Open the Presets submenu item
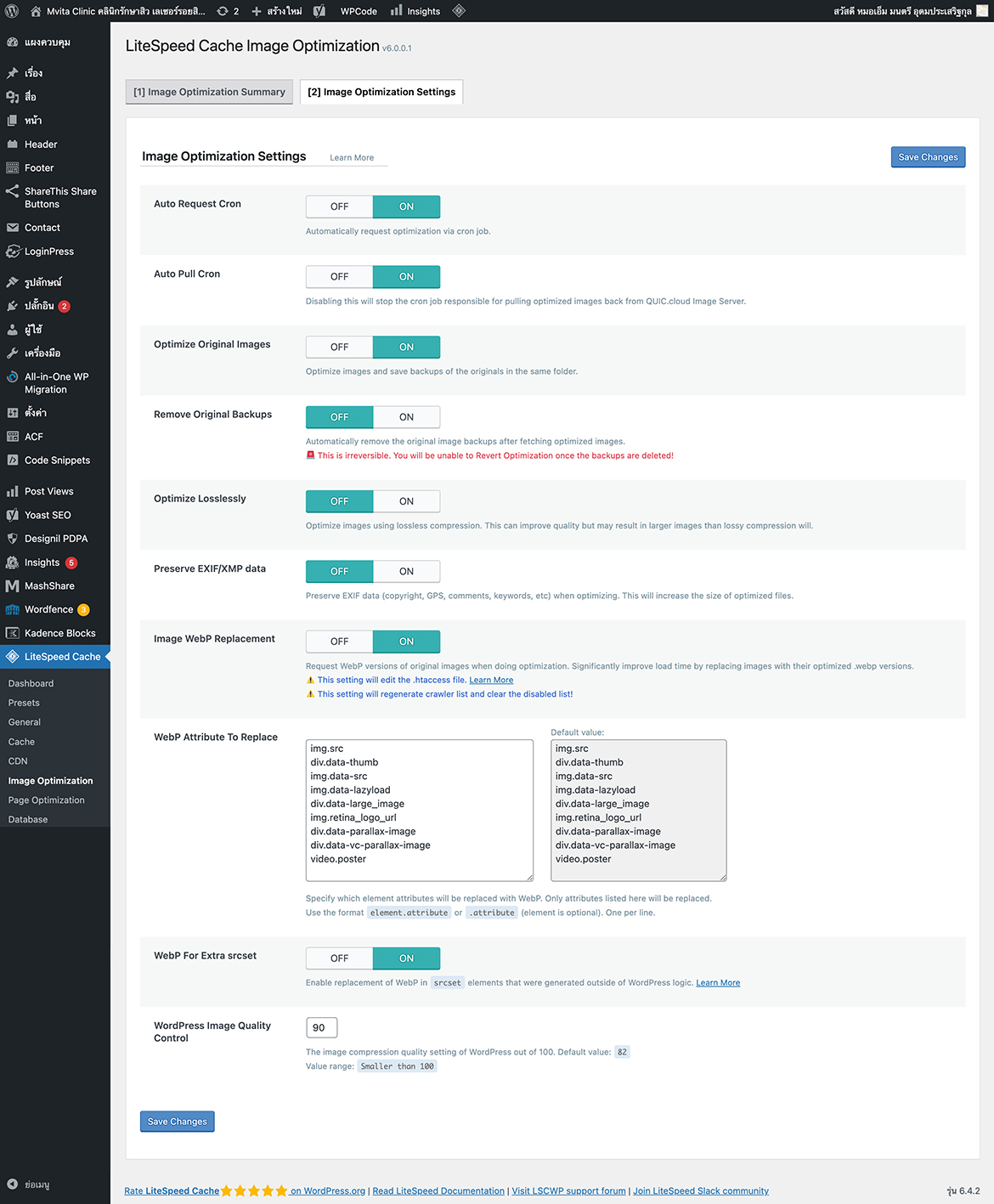The image size is (994, 1204). tap(24, 703)
